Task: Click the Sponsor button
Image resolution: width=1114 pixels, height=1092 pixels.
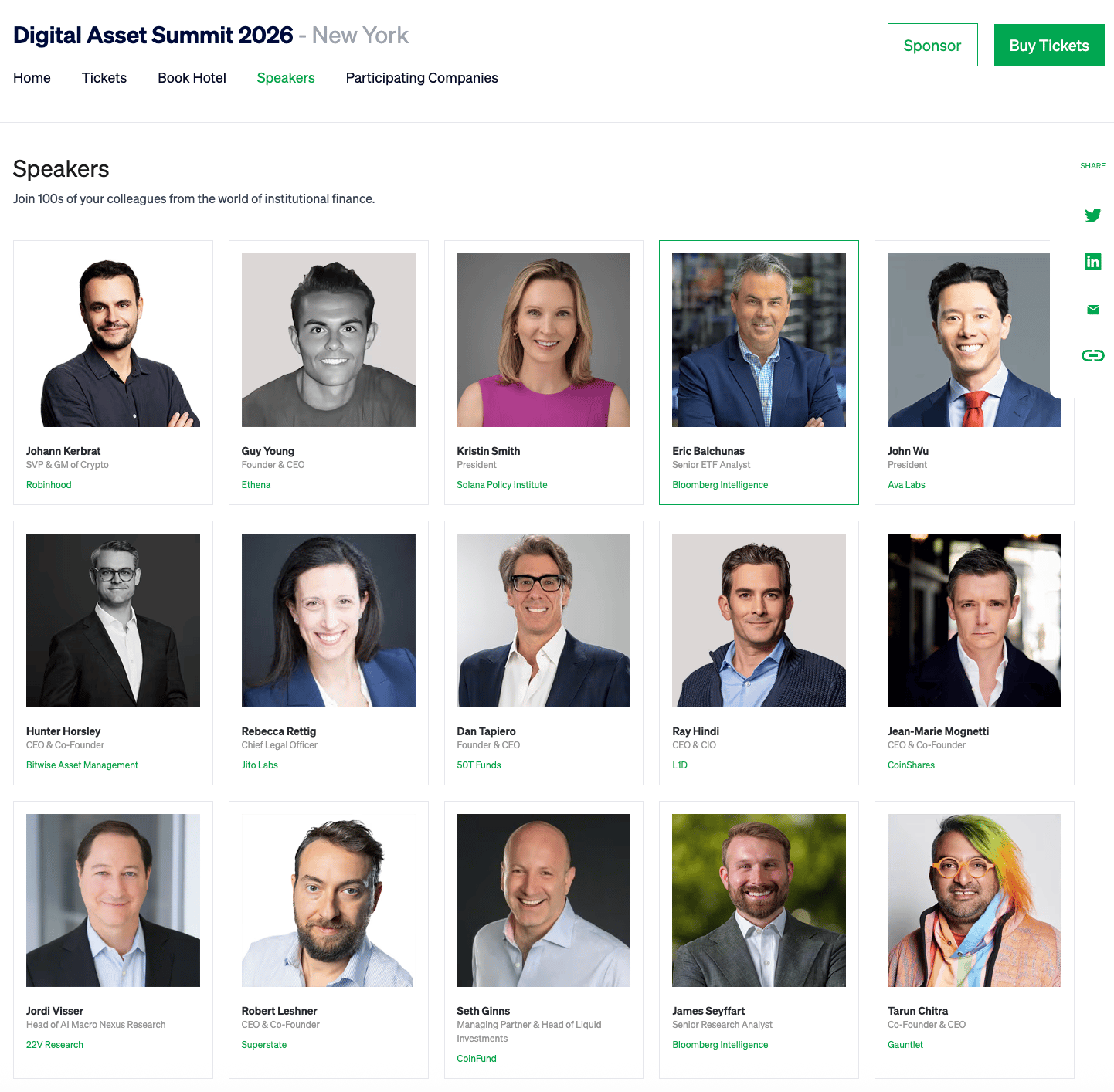Action: point(932,45)
